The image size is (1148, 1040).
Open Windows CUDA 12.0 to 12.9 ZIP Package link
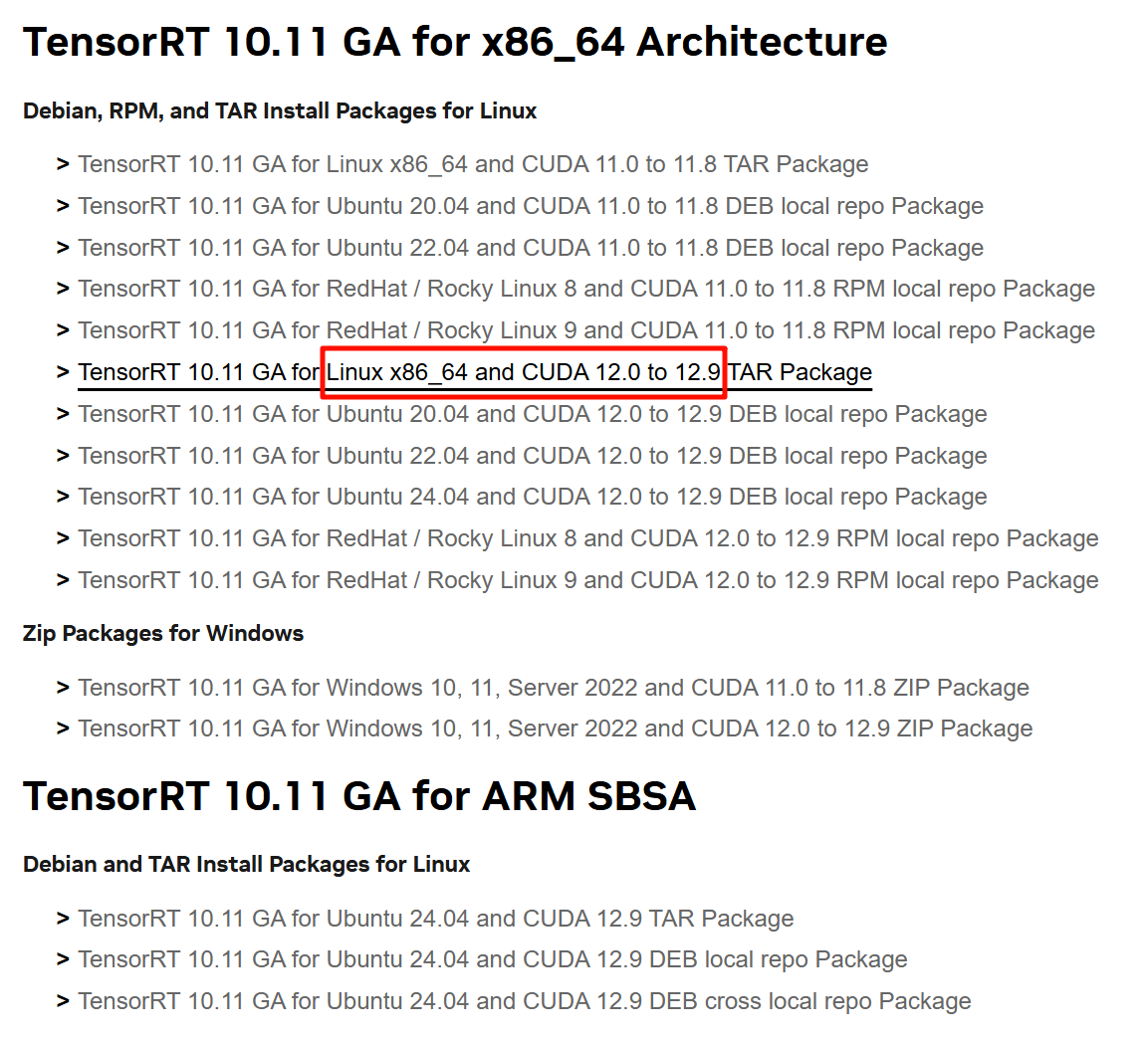(x=555, y=728)
